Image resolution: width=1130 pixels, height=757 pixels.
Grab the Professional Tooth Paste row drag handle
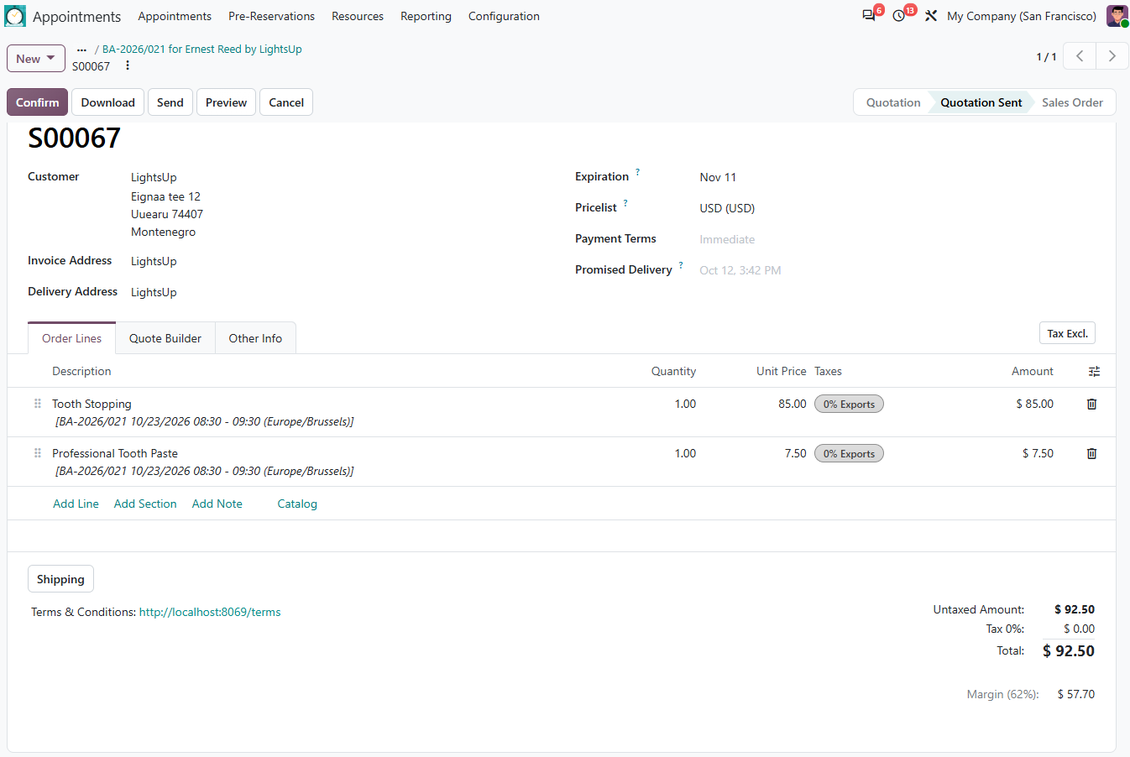(x=37, y=453)
